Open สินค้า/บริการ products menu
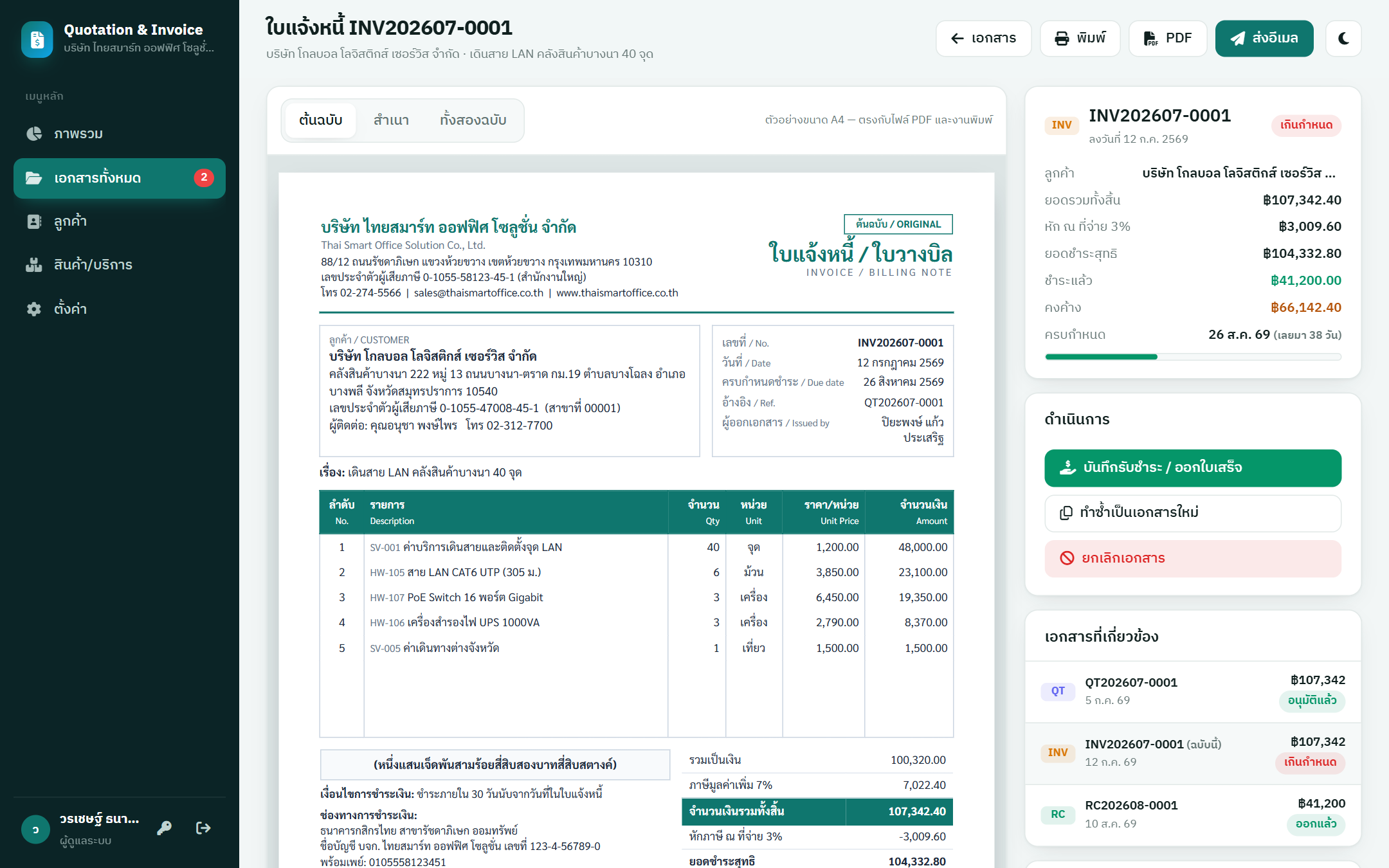This screenshot has height=868, width=1389. coord(120,265)
